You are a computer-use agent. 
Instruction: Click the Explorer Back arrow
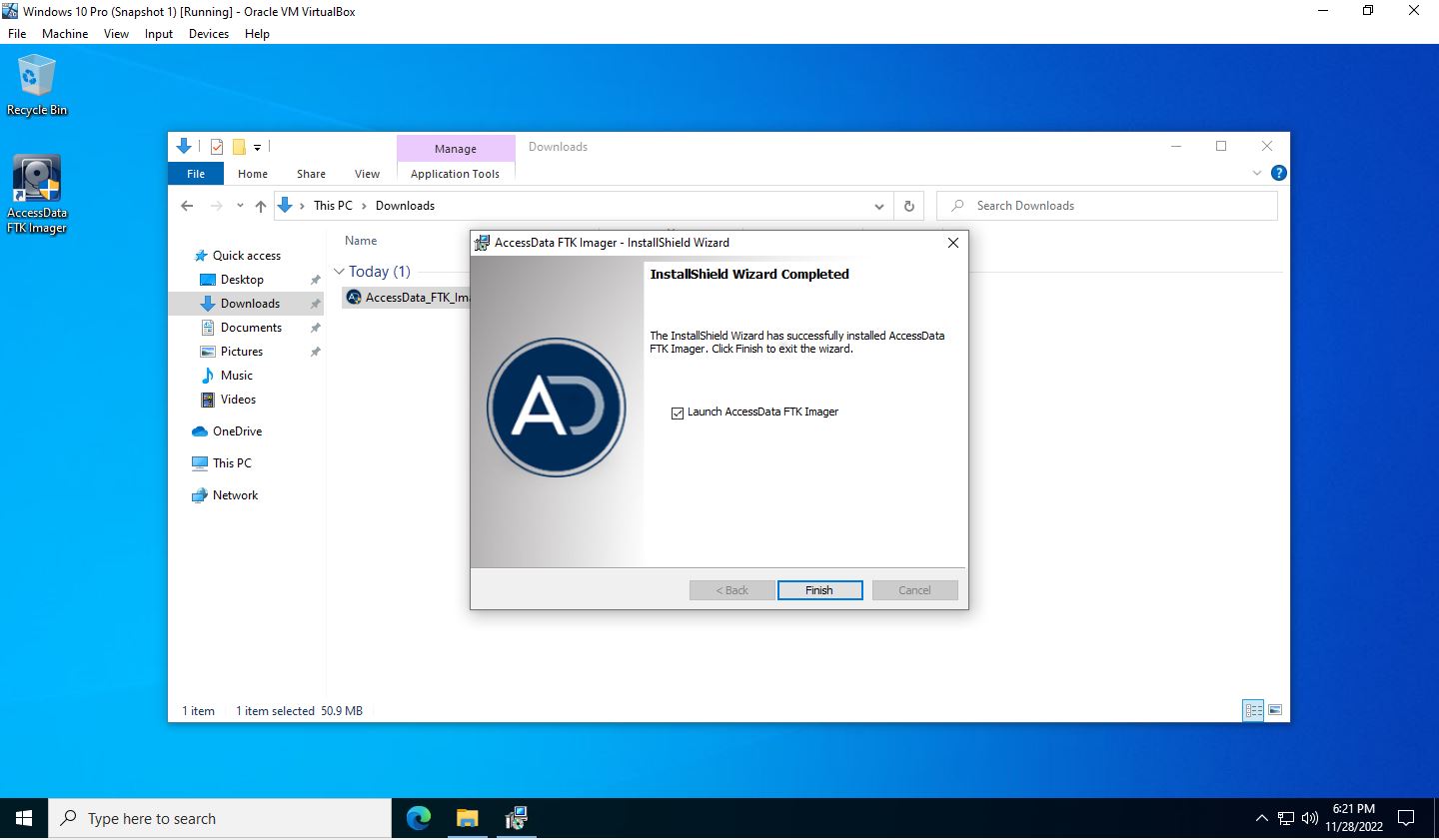pyautogui.click(x=187, y=206)
